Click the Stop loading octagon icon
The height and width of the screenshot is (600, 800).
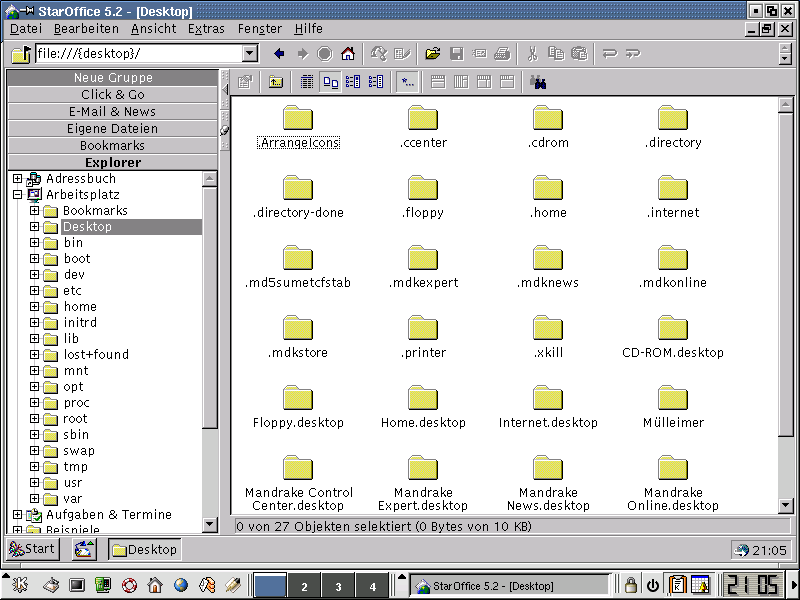(325, 54)
